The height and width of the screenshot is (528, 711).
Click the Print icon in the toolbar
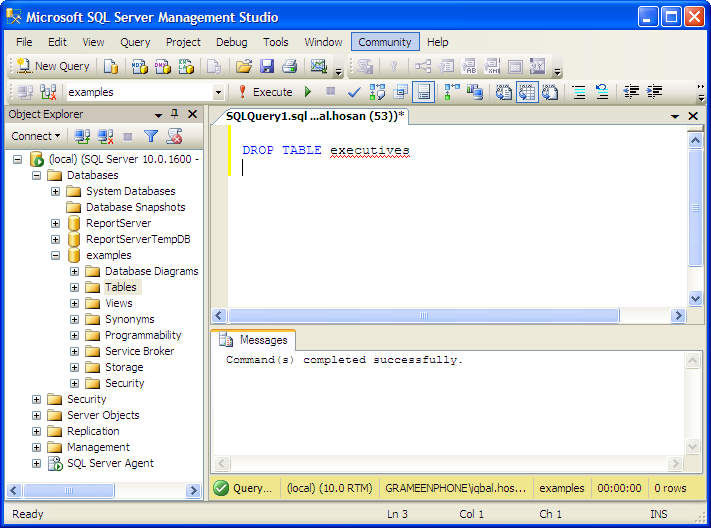click(289, 66)
